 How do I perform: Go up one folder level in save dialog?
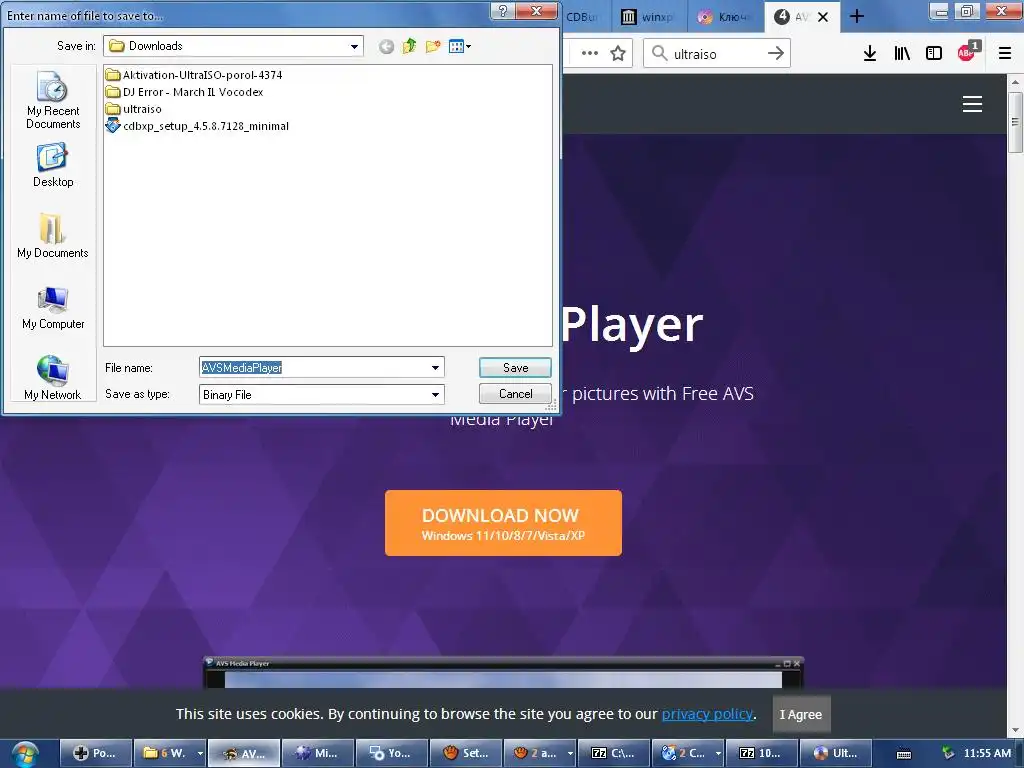pos(409,46)
